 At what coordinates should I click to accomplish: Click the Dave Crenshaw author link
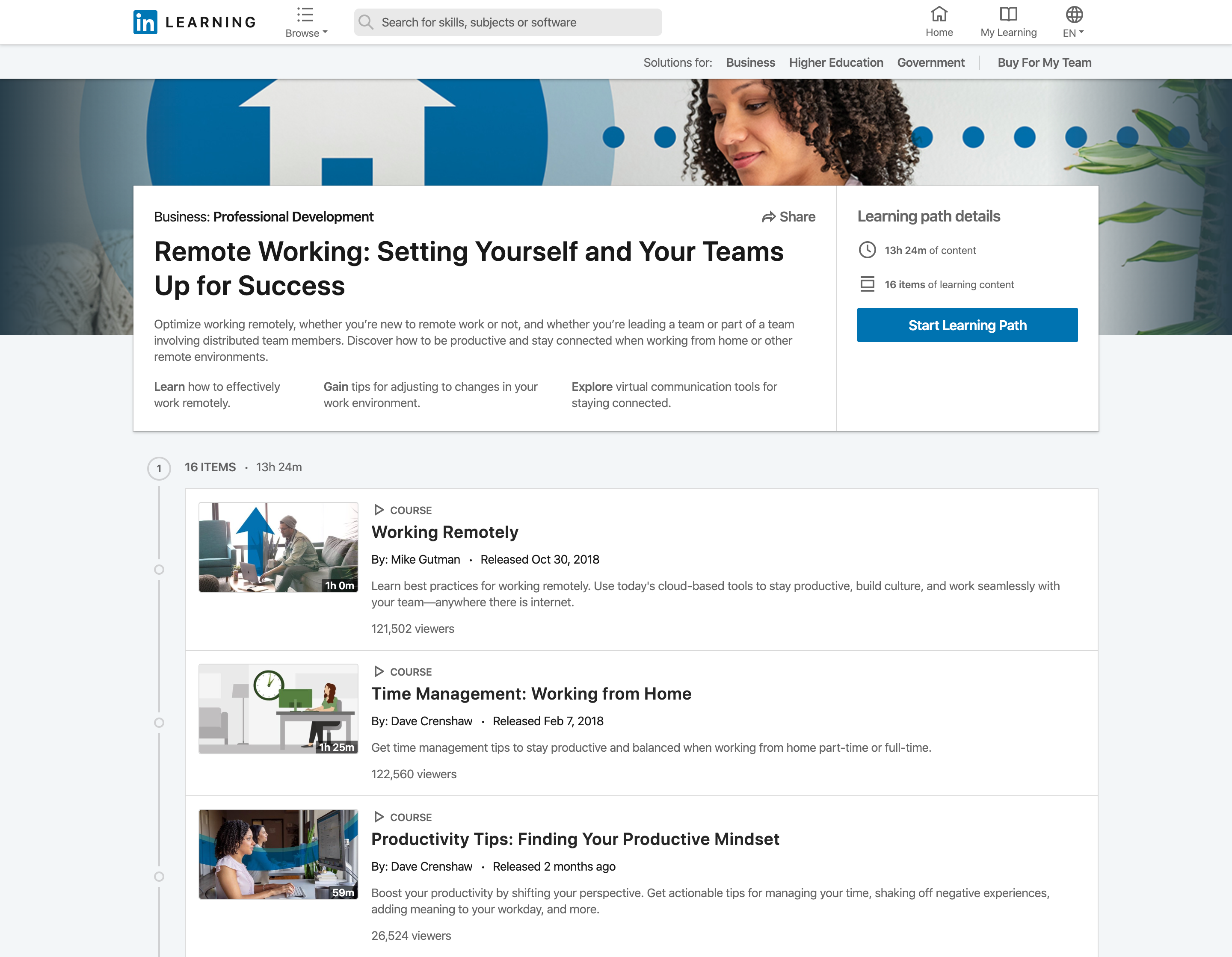(x=431, y=721)
